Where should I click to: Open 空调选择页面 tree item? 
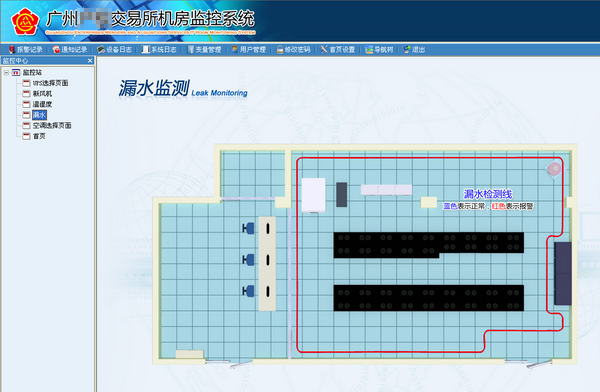click(52, 126)
